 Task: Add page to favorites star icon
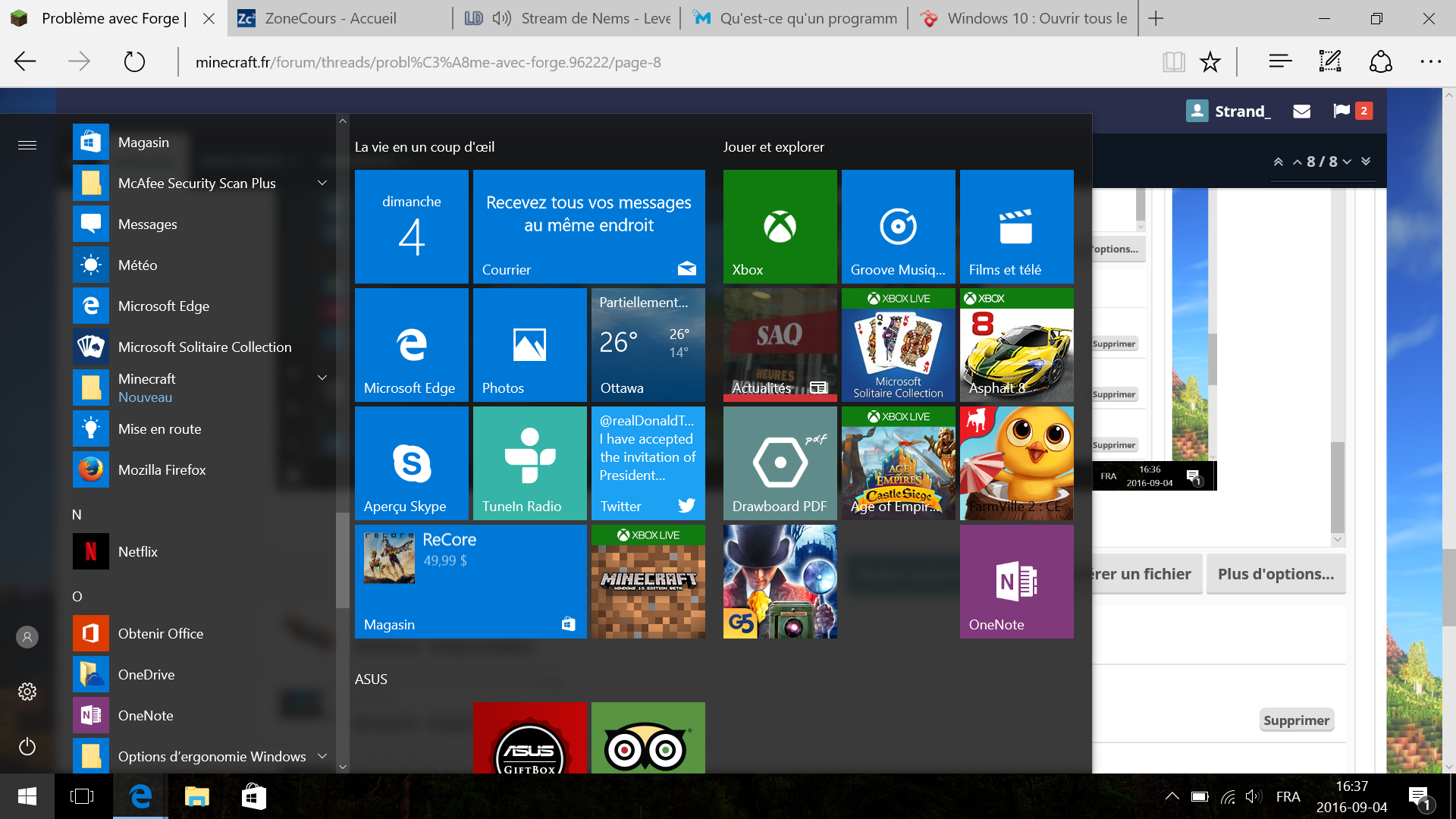pos(1210,61)
